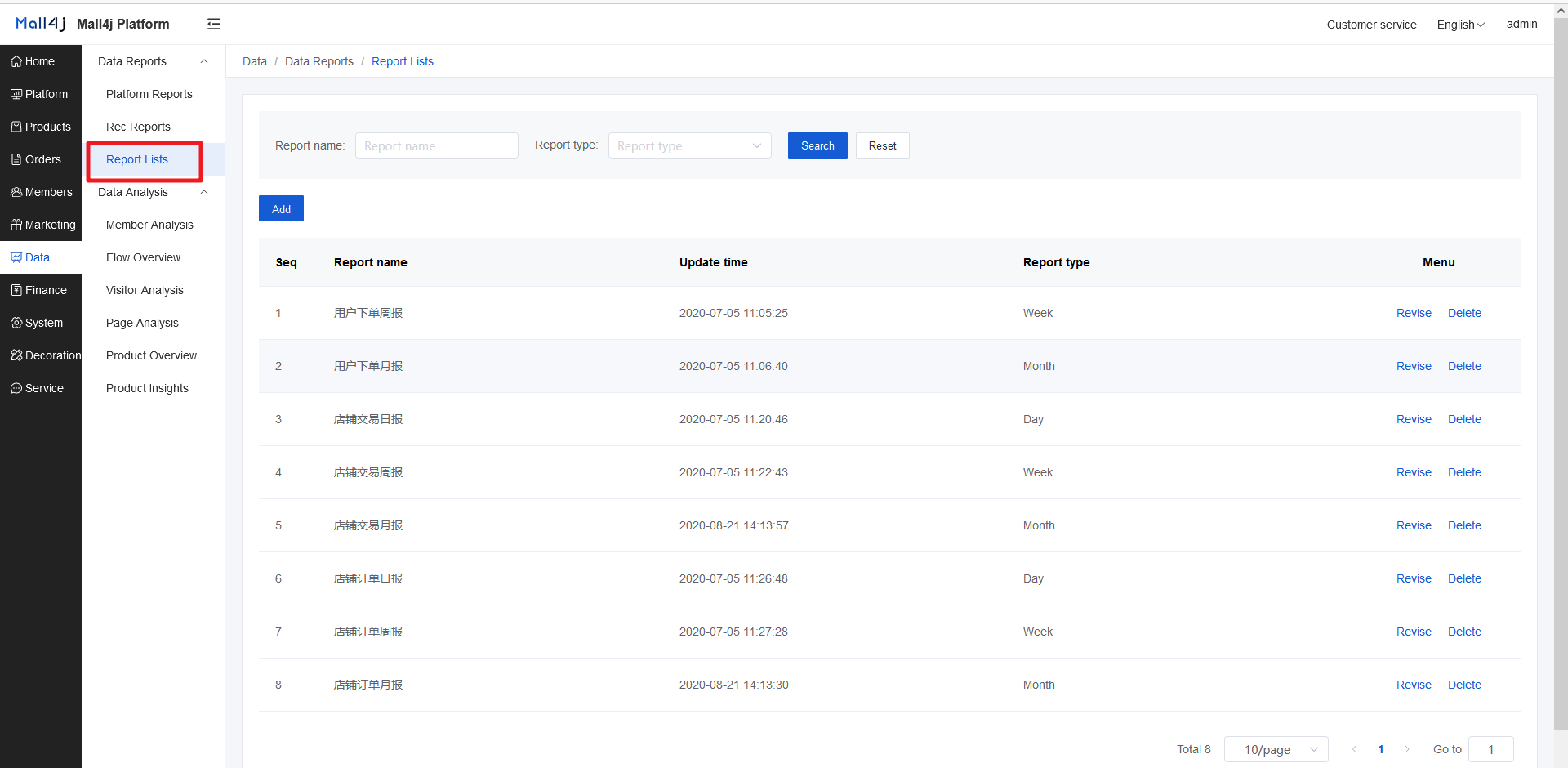Image resolution: width=1568 pixels, height=768 pixels.
Task: Click the Report type column header
Action: pyautogui.click(x=1057, y=262)
